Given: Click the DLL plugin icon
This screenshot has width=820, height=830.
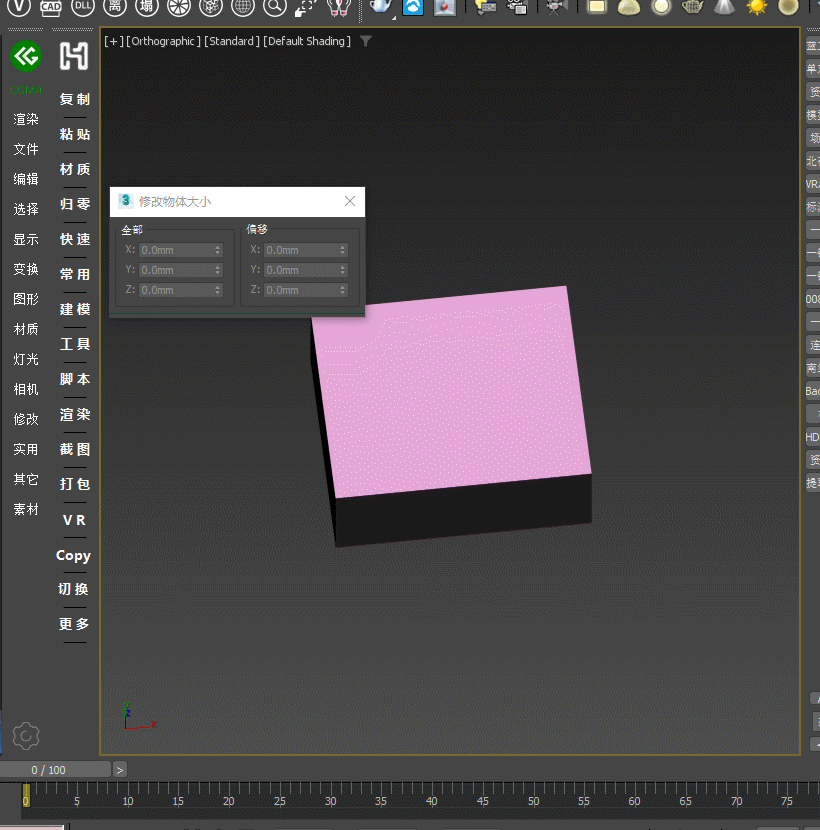Looking at the screenshot, I should (x=82, y=9).
